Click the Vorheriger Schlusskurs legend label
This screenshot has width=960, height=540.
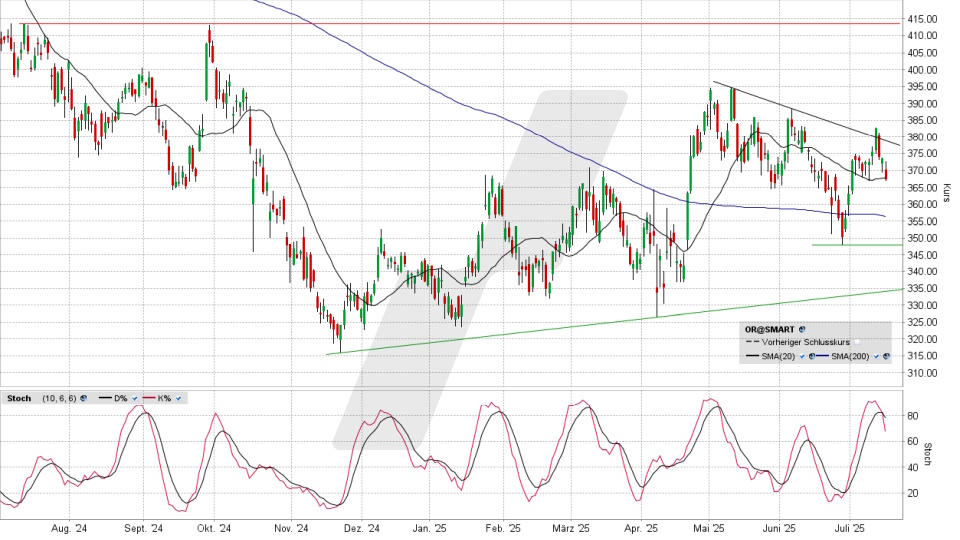coord(806,342)
